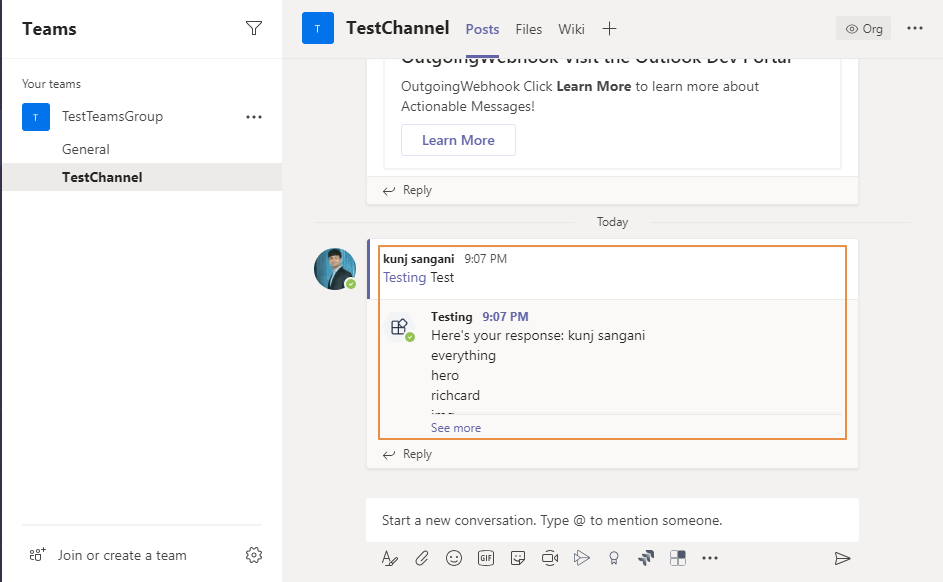
Task: Open the sticker picker
Action: (x=518, y=558)
